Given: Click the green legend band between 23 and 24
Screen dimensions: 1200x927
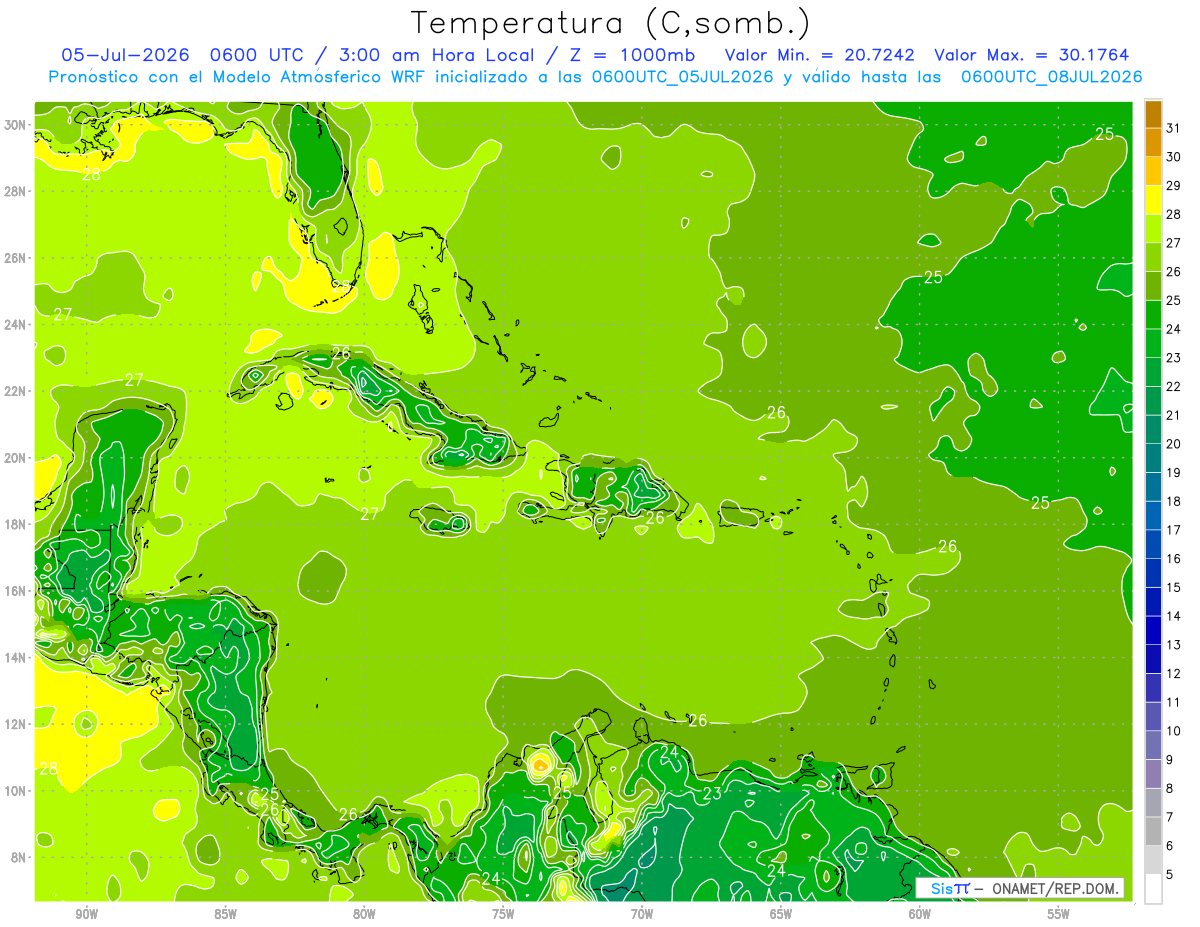Looking at the screenshot, I should [x=1153, y=344].
